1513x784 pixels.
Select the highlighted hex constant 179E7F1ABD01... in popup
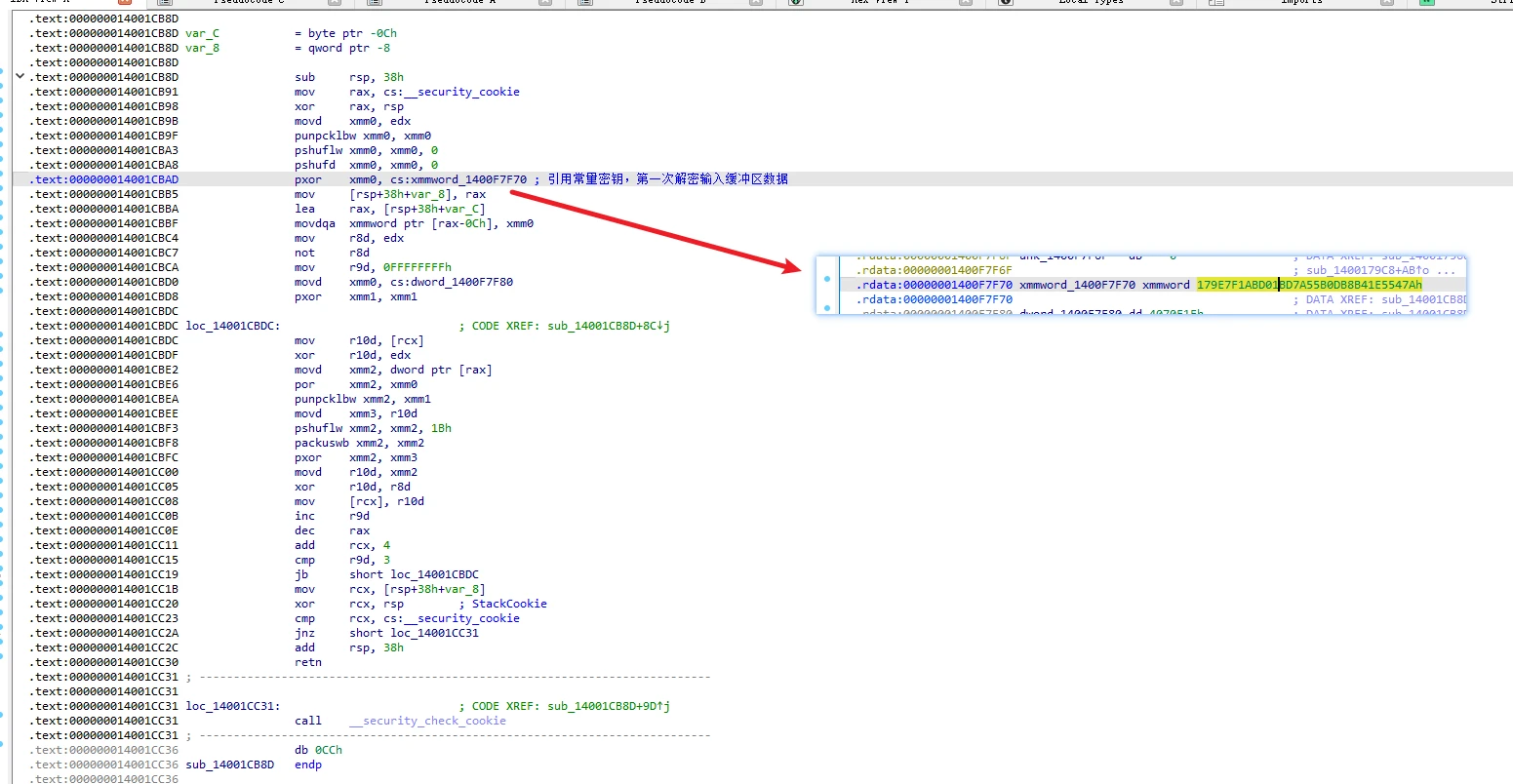(1309, 285)
